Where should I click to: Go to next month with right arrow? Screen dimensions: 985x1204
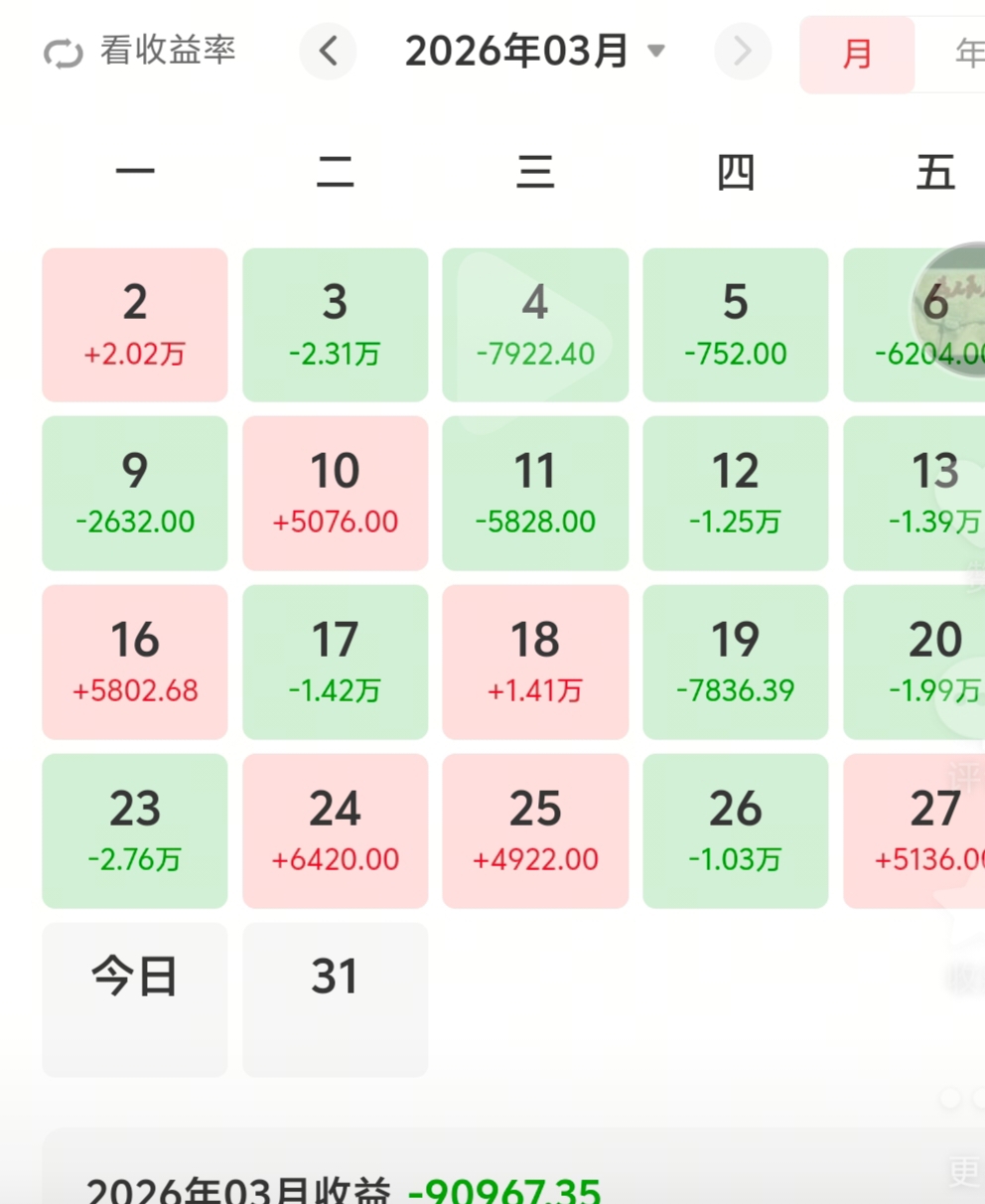742,51
